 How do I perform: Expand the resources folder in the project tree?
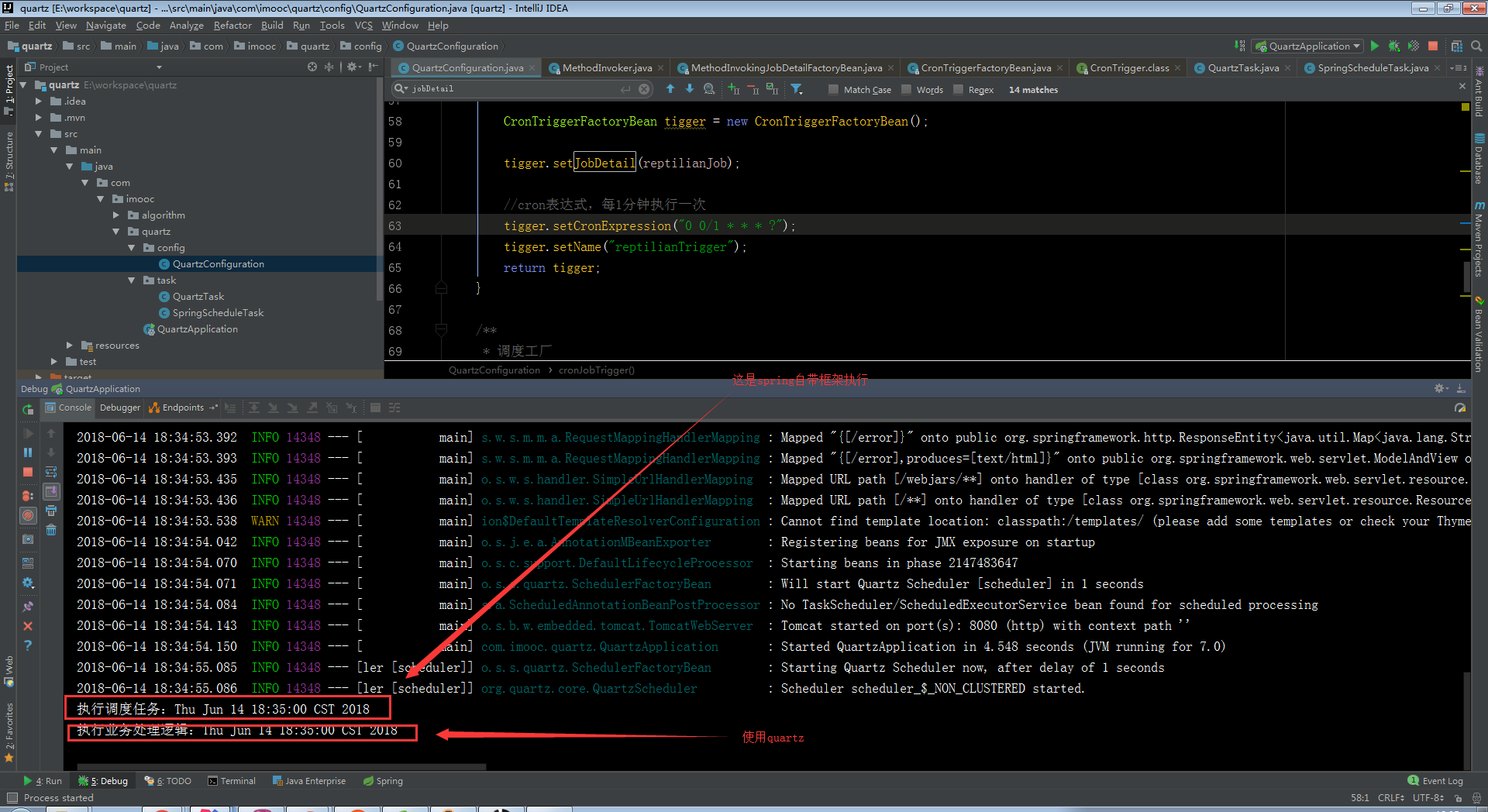click(70, 346)
